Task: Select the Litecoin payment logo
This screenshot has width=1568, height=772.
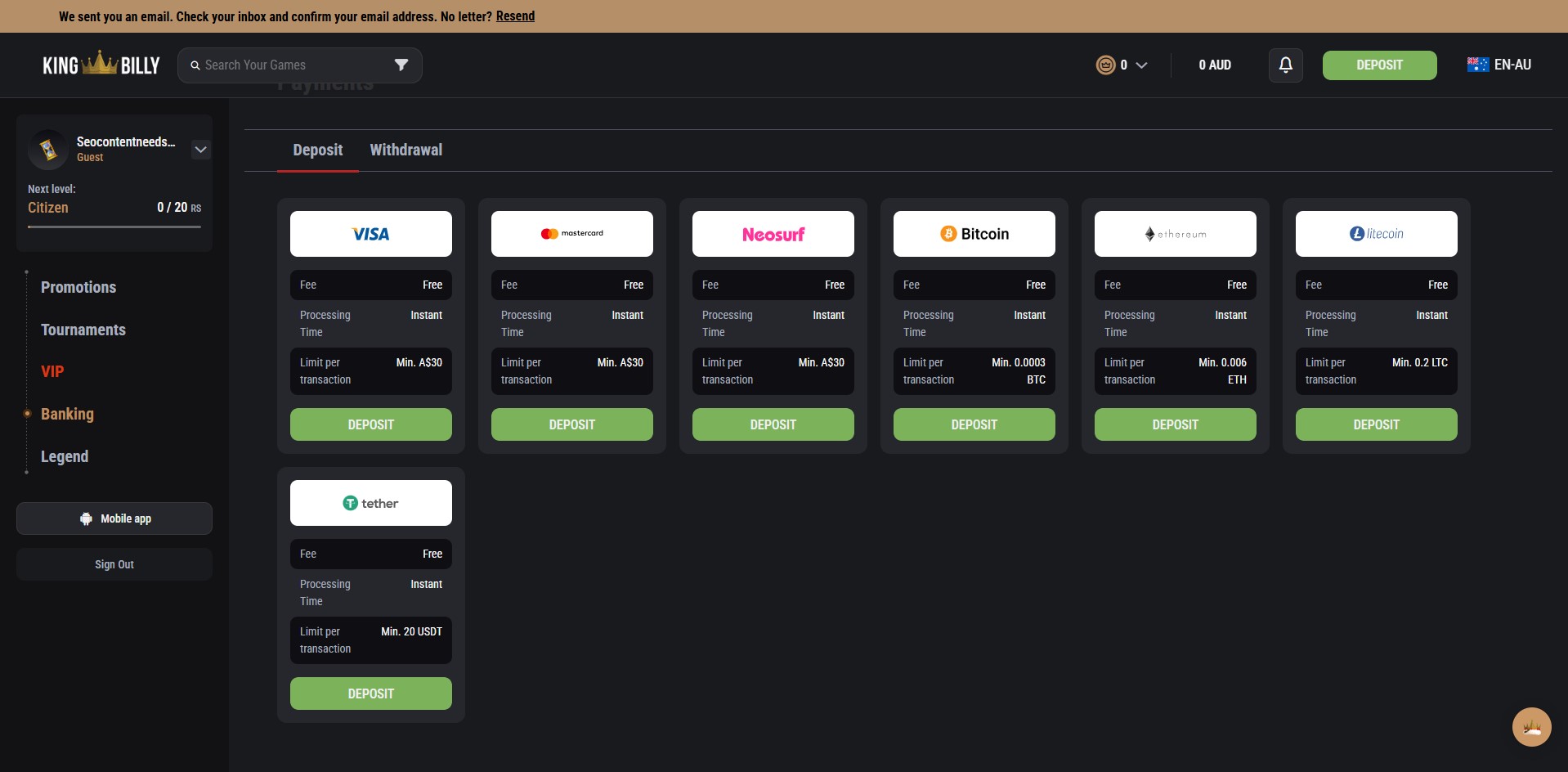Action: click(x=1377, y=234)
